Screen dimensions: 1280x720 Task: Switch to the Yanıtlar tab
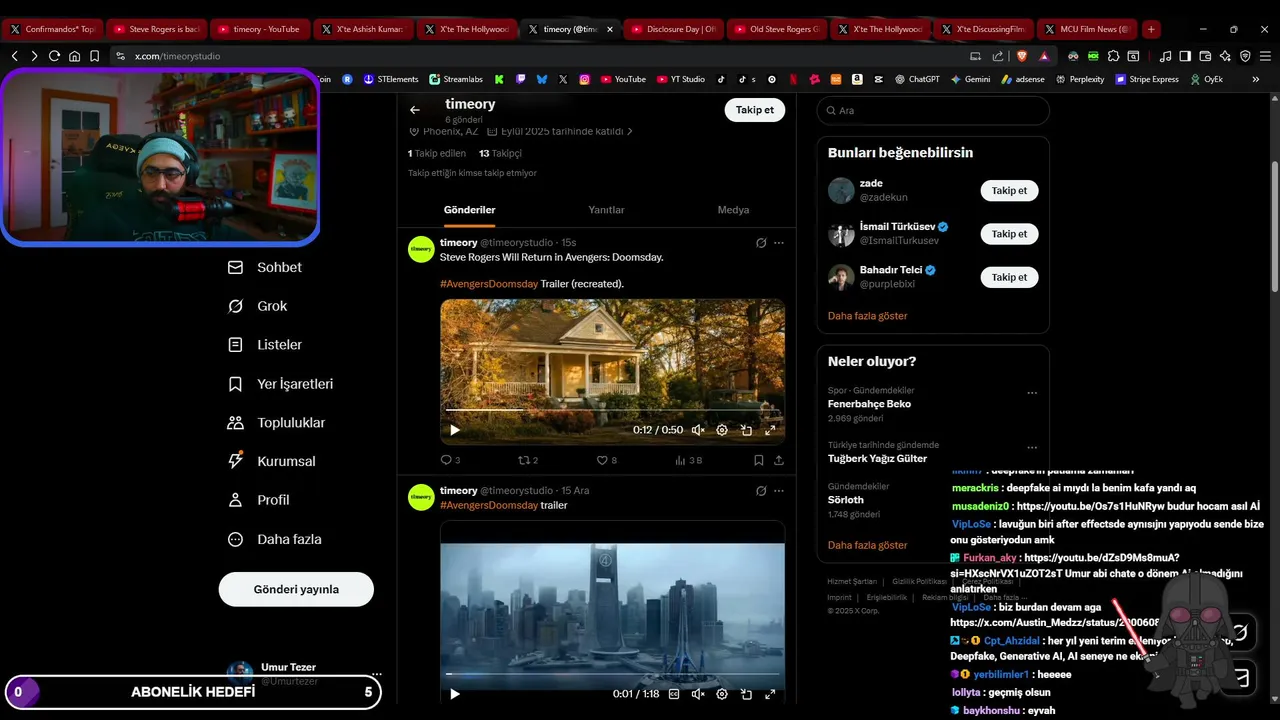(x=606, y=210)
